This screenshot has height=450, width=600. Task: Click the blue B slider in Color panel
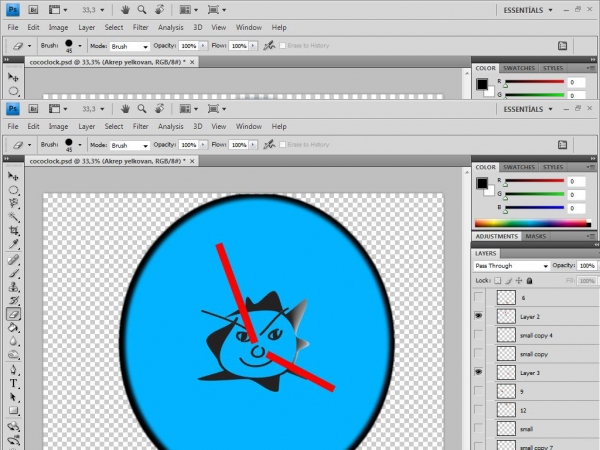click(535, 207)
